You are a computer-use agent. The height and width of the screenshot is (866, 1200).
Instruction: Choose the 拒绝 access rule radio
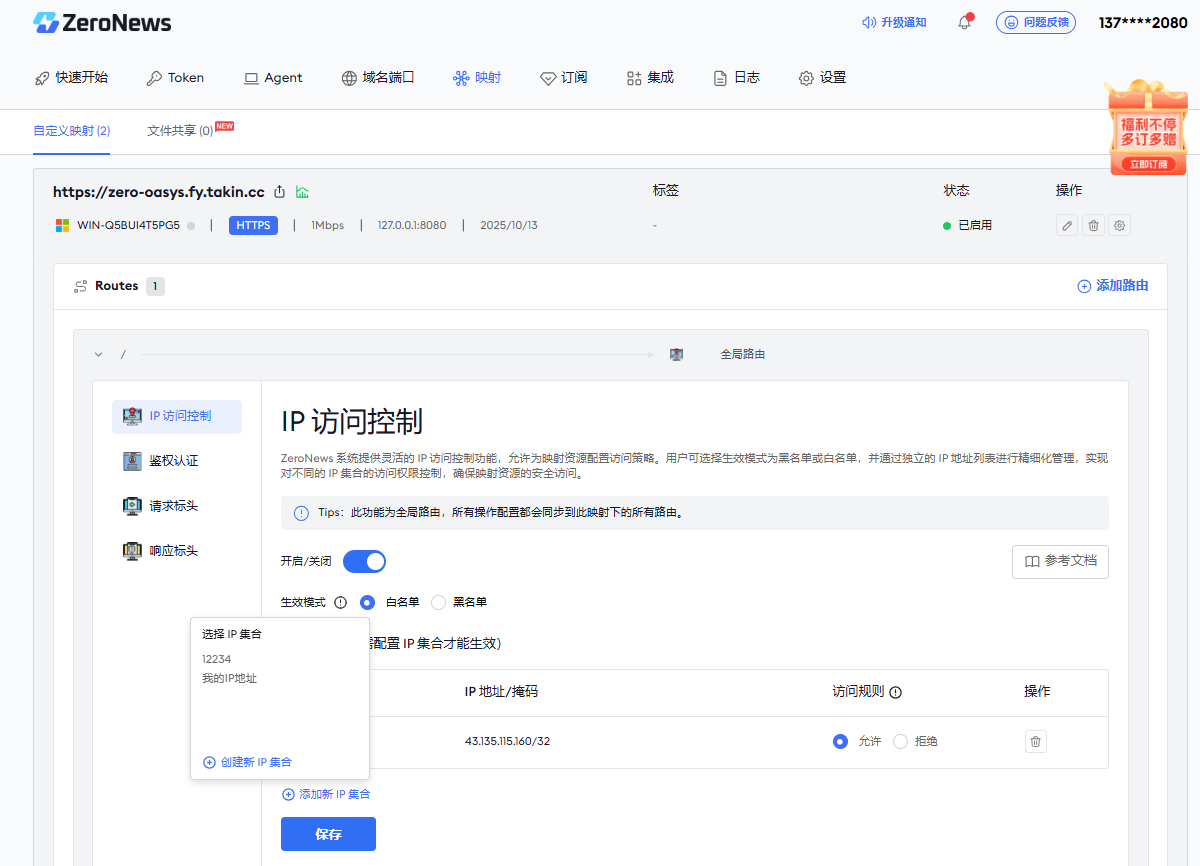coord(900,742)
